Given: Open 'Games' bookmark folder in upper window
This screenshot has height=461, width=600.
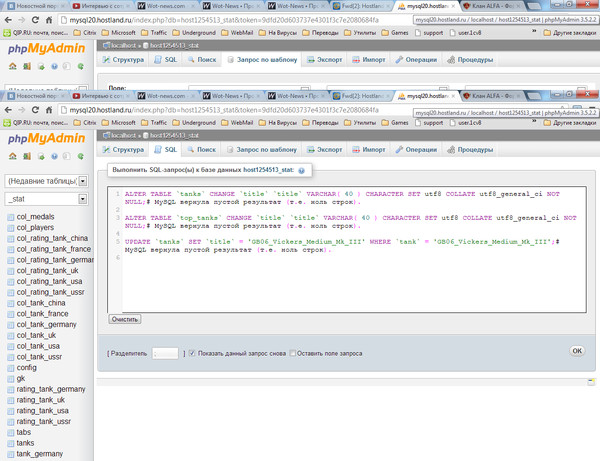Looking at the screenshot, I should click(395, 33).
